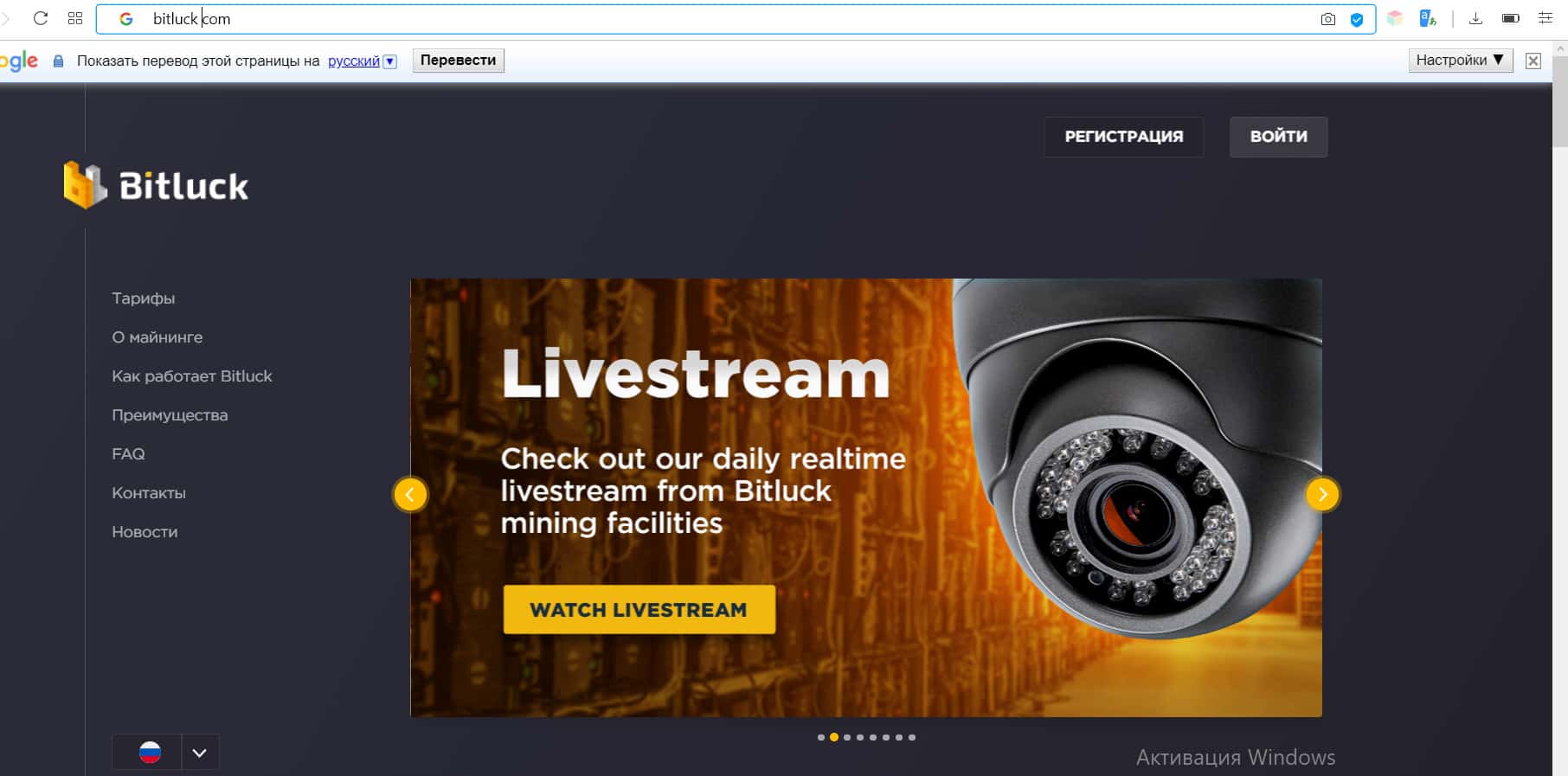Open the Настройки dropdown in the translate bar
This screenshot has height=776, width=1568.
tap(1461, 61)
